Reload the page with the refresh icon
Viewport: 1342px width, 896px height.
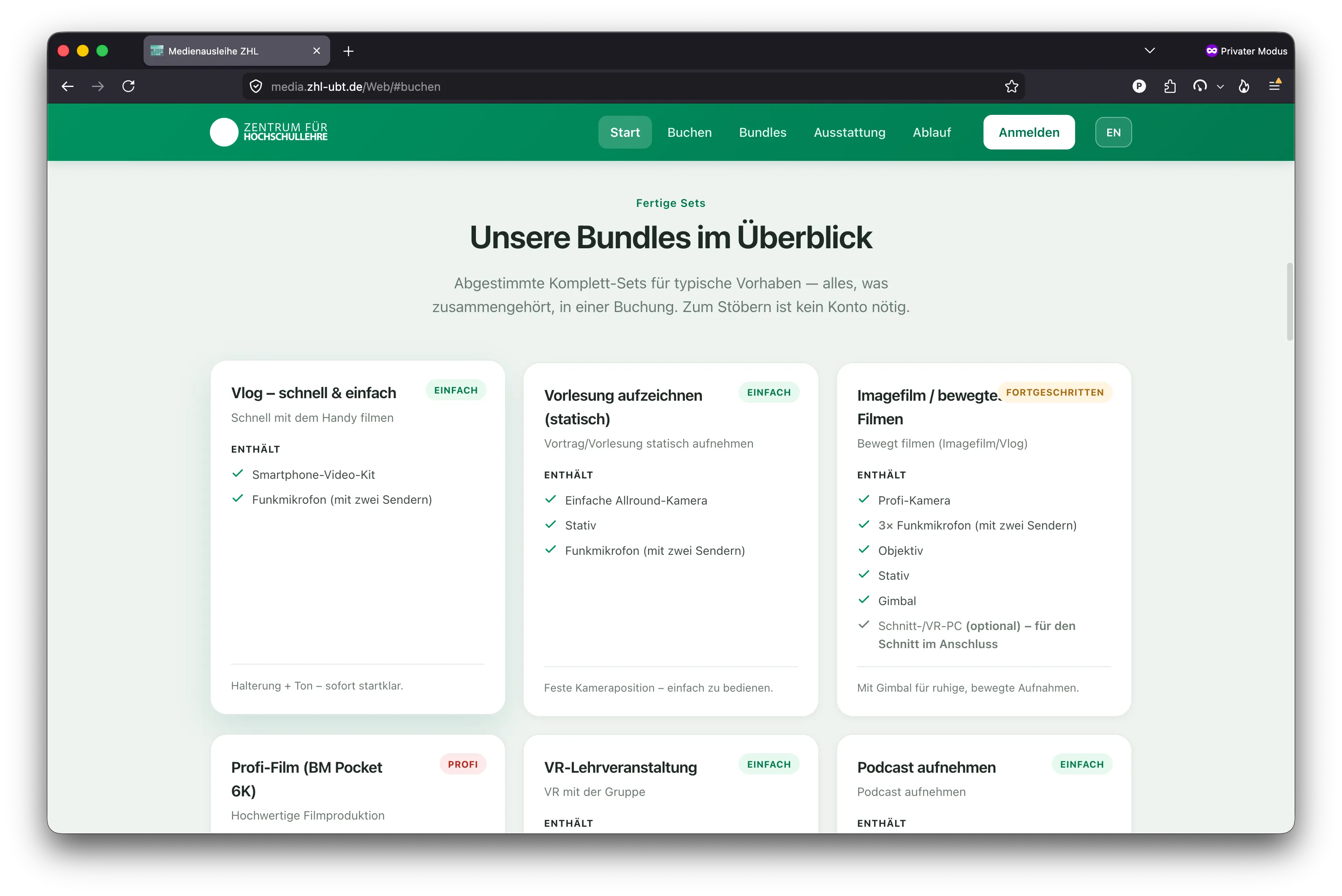[128, 86]
